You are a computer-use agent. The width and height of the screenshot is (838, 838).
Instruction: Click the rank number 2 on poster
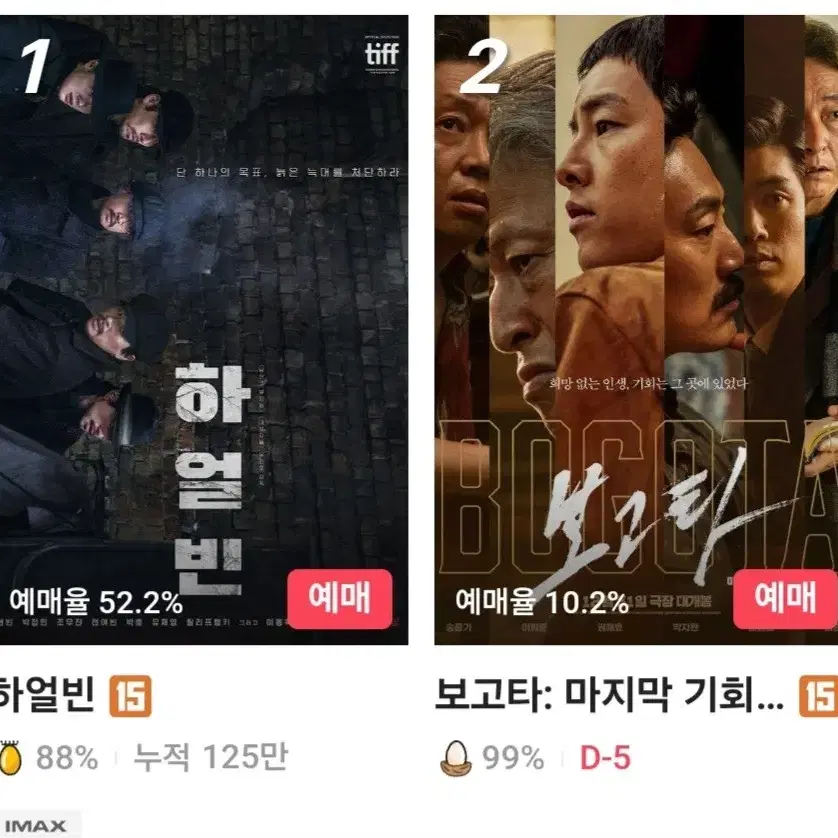pos(484,67)
